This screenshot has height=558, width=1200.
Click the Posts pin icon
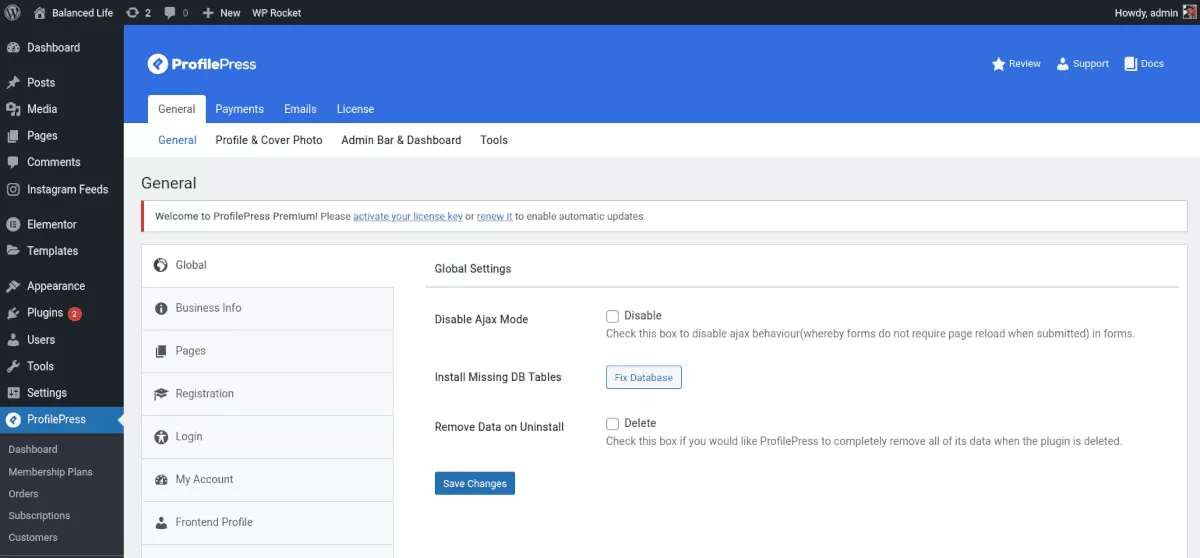click(x=13, y=83)
